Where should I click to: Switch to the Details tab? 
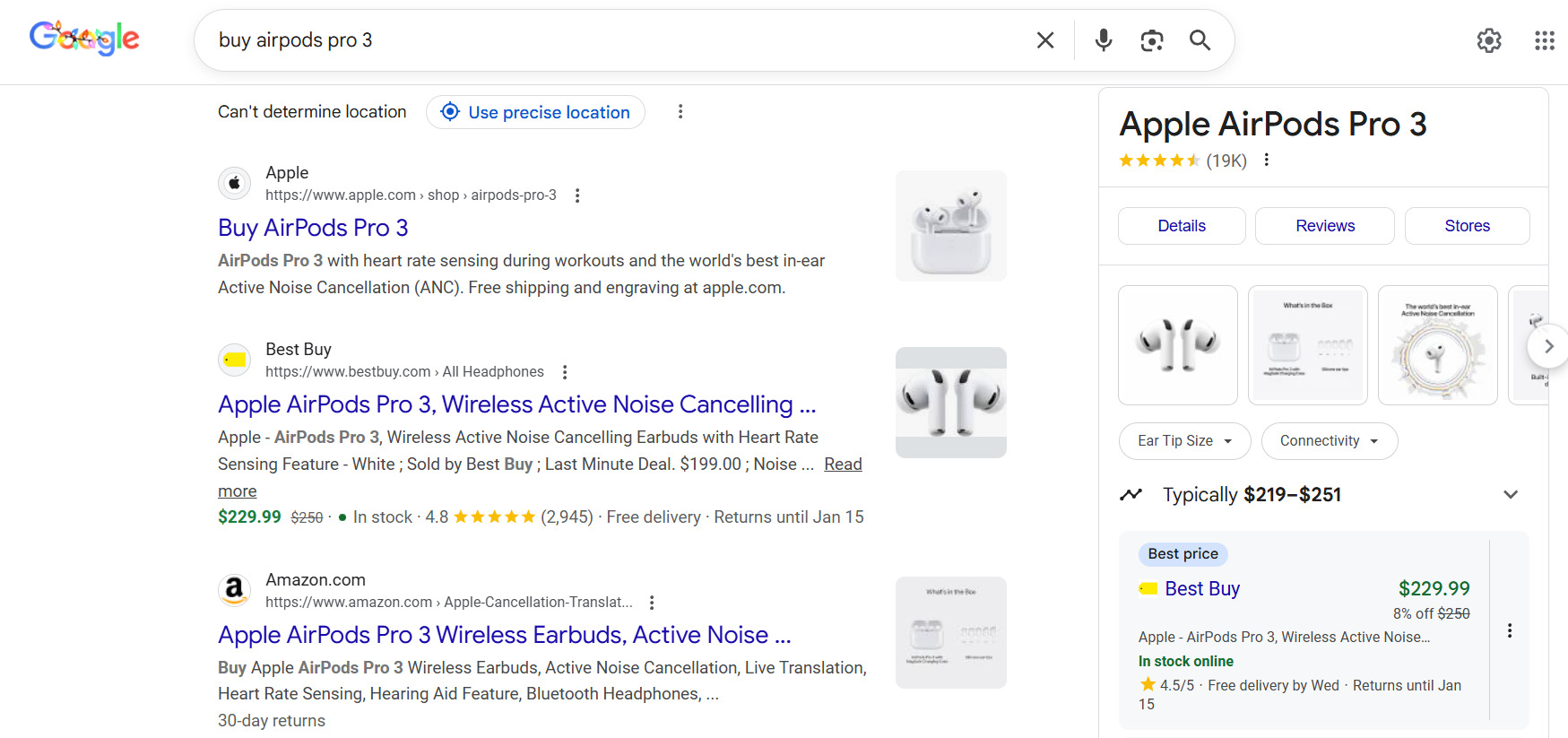pyautogui.click(x=1182, y=226)
